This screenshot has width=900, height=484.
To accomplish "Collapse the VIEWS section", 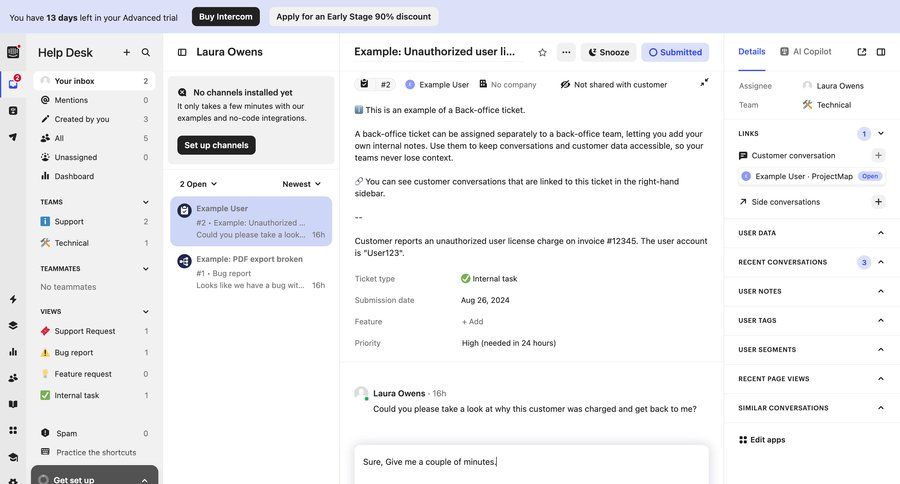I will [146, 312].
